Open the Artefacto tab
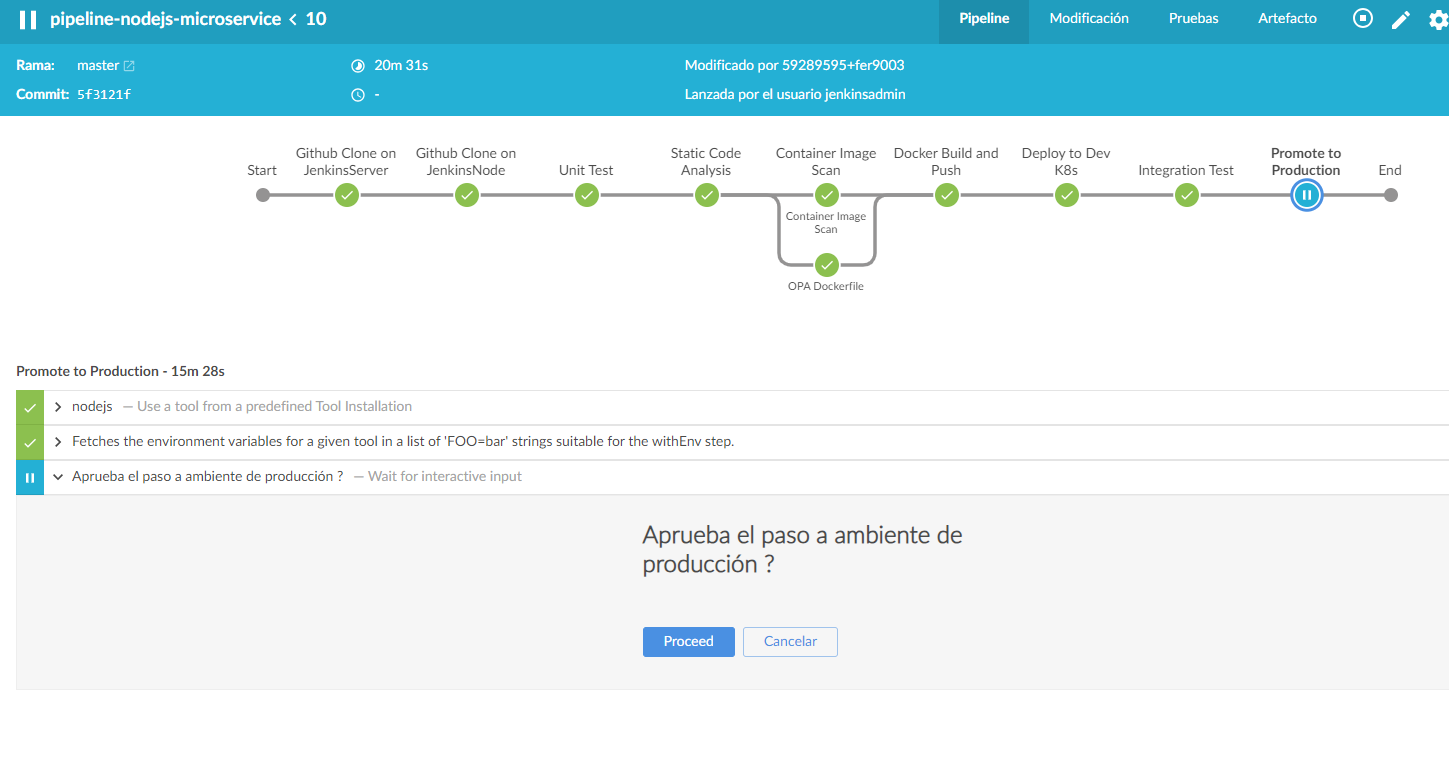Image resolution: width=1449 pixels, height=763 pixels. (1288, 19)
